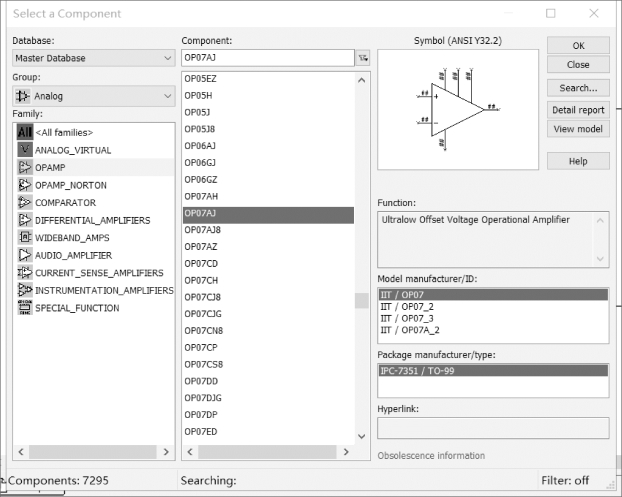Select component OP07CN8

tap(269, 331)
